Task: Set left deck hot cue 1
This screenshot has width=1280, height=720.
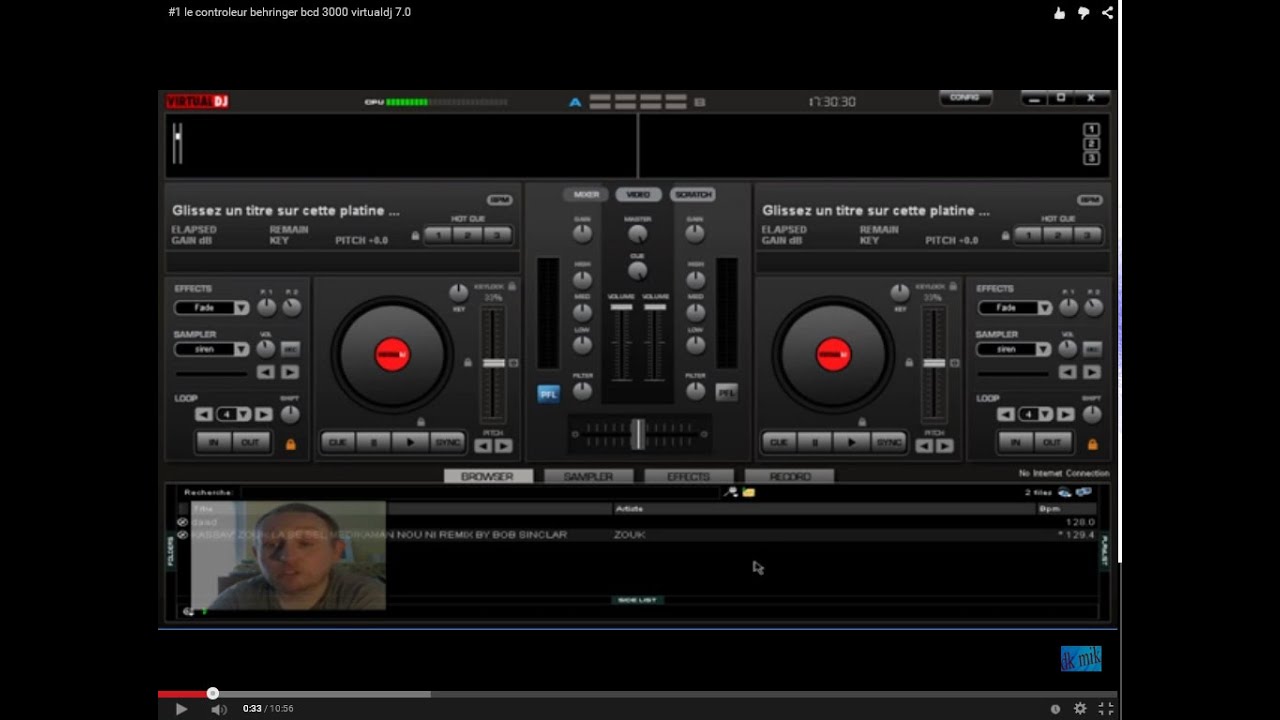Action: pyautogui.click(x=437, y=236)
